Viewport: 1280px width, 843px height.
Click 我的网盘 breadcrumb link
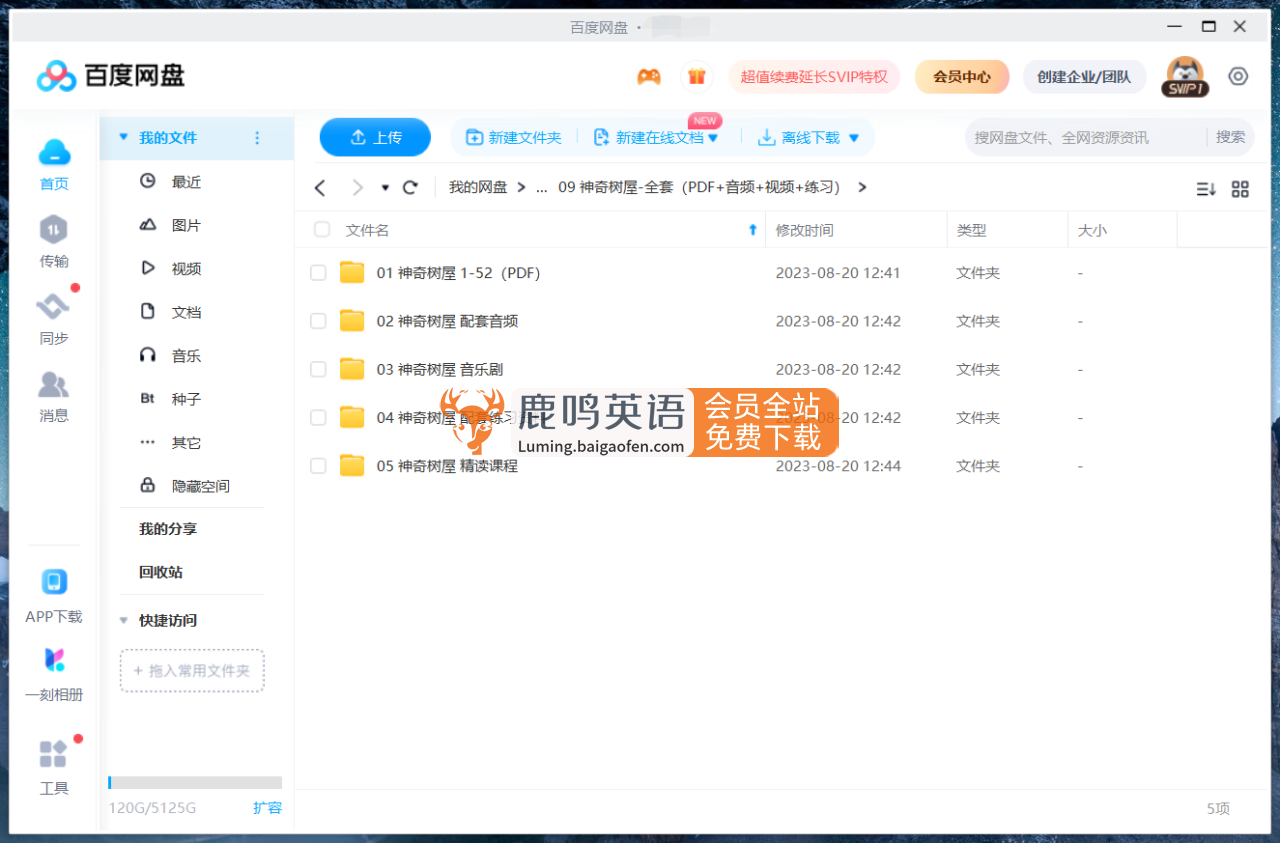(478, 187)
